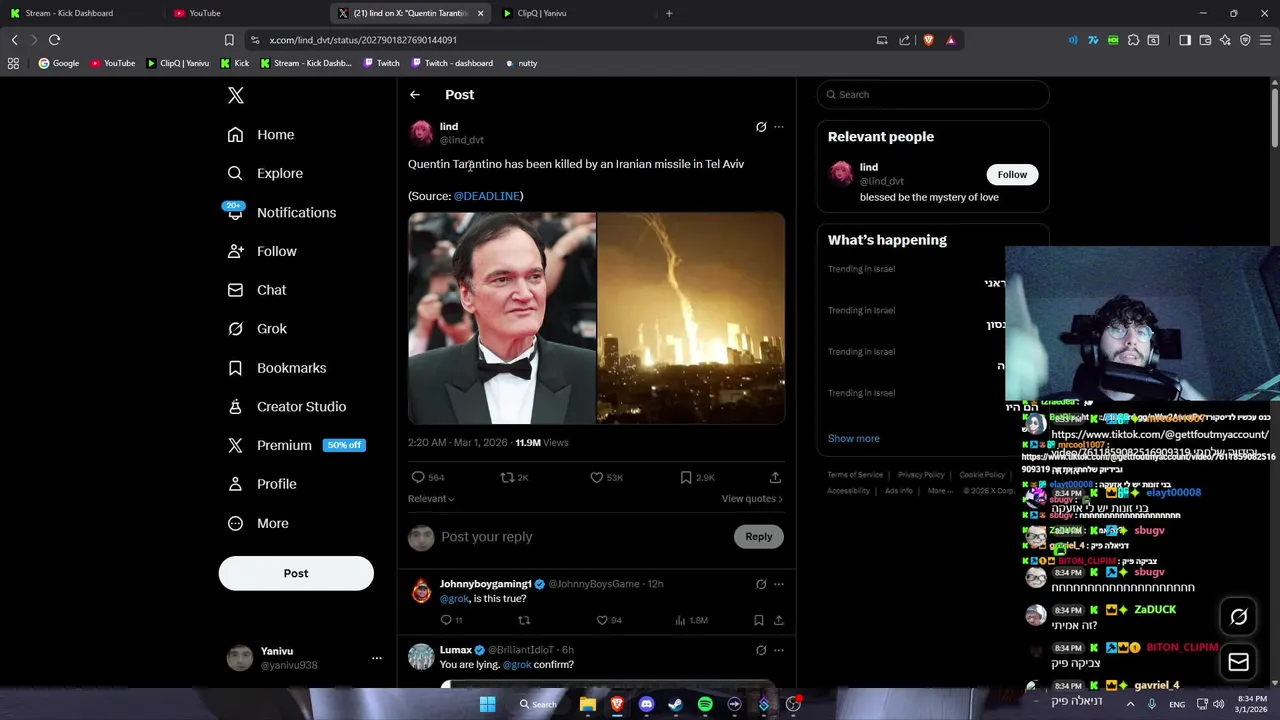
Task: Click Grok icon on Lumax's reply
Action: coord(761,650)
